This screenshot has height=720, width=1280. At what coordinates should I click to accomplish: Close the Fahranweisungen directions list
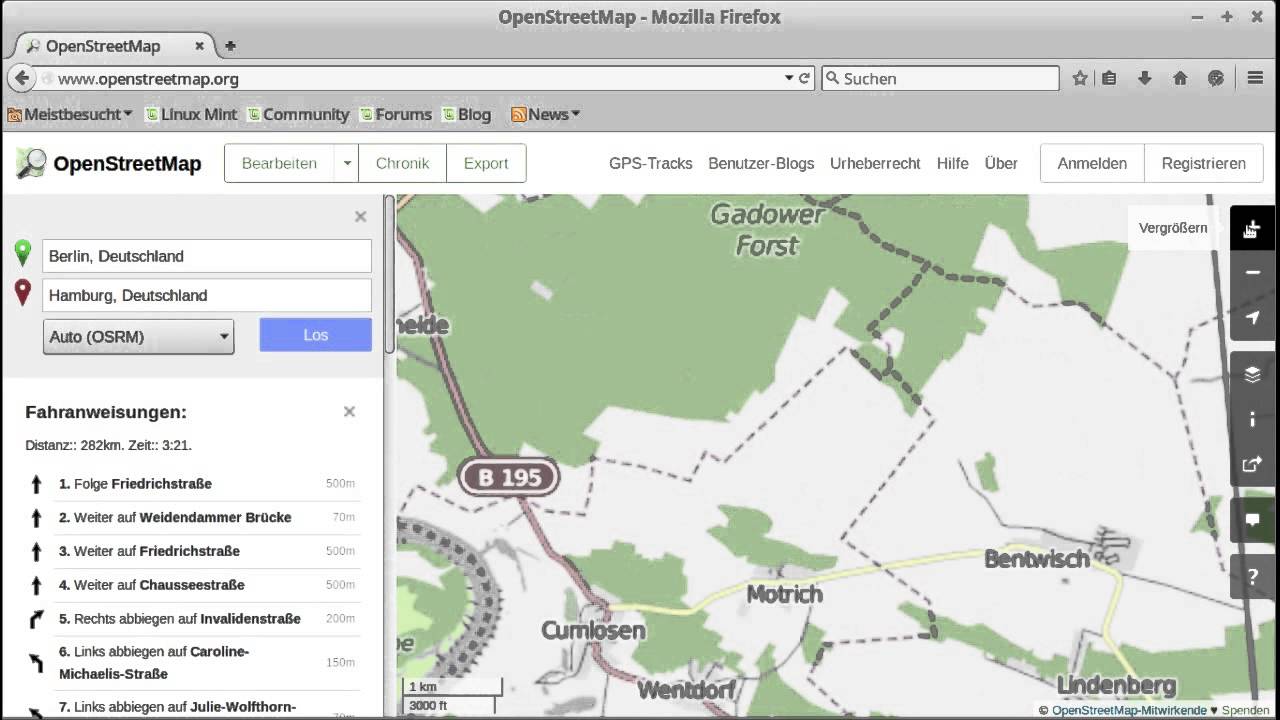click(349, 411)
